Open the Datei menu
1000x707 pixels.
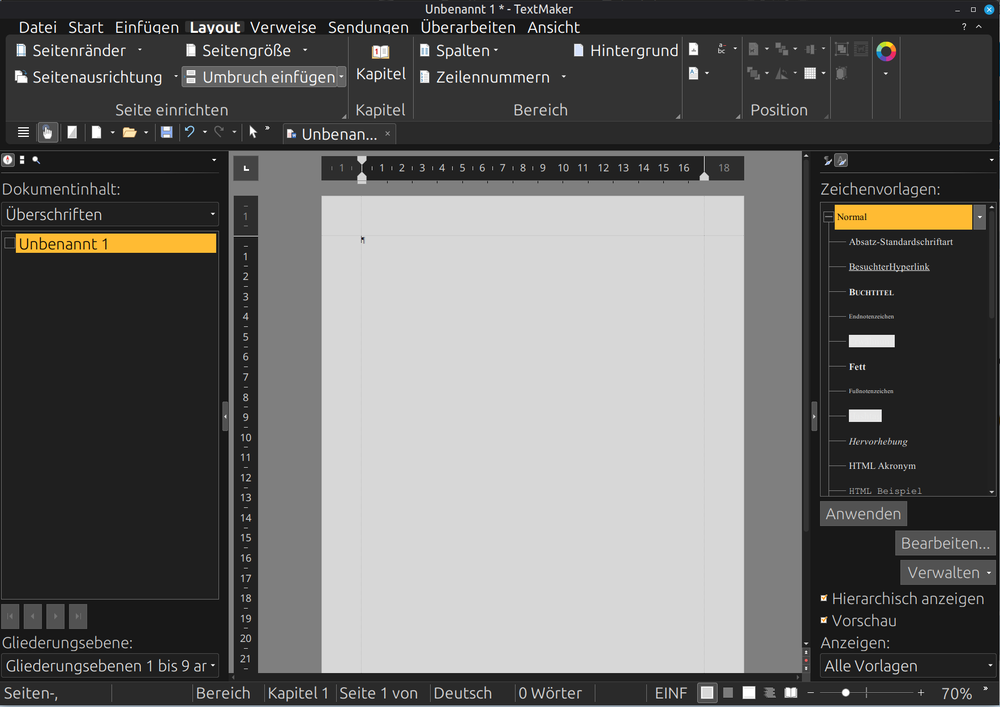coord(38,27)
